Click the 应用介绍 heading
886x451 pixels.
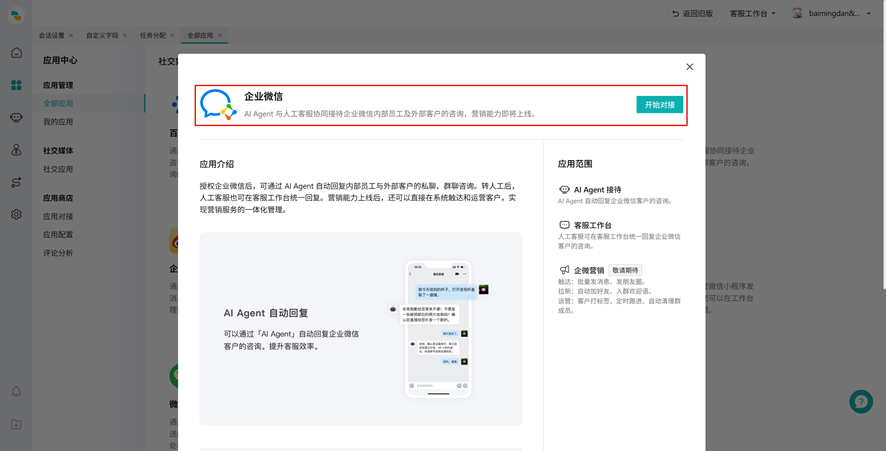coord(216,164)
